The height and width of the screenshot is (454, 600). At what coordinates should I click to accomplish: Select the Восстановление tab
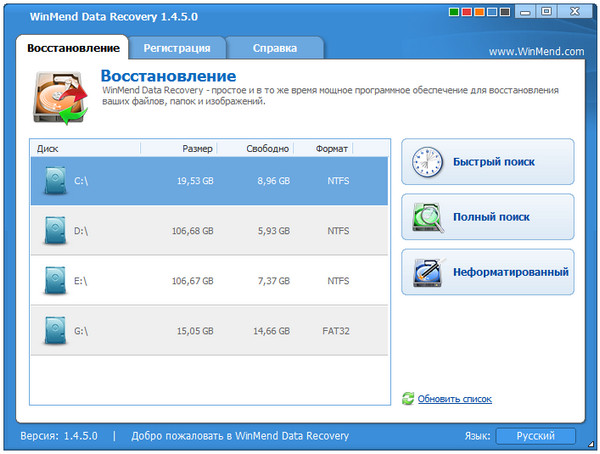[x=73, y=47]
